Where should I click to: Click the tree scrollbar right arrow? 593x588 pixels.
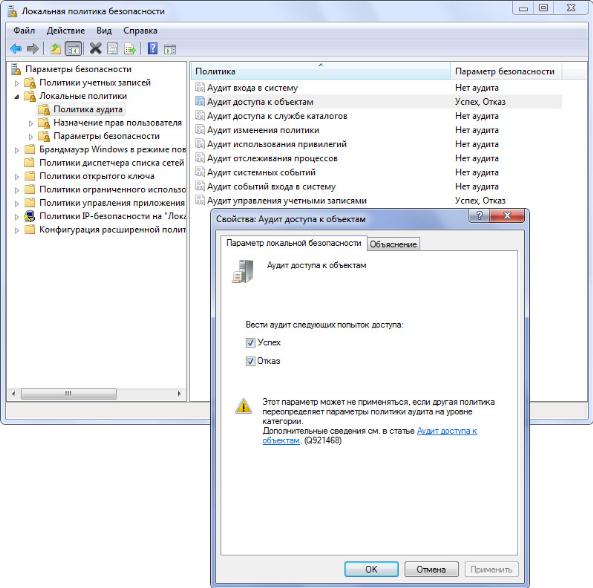point(179,394)
